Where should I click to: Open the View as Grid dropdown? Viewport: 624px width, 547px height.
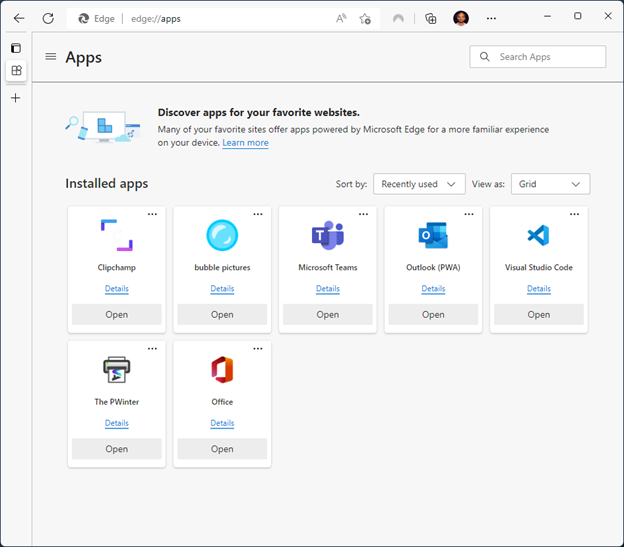tap(550, 184)
